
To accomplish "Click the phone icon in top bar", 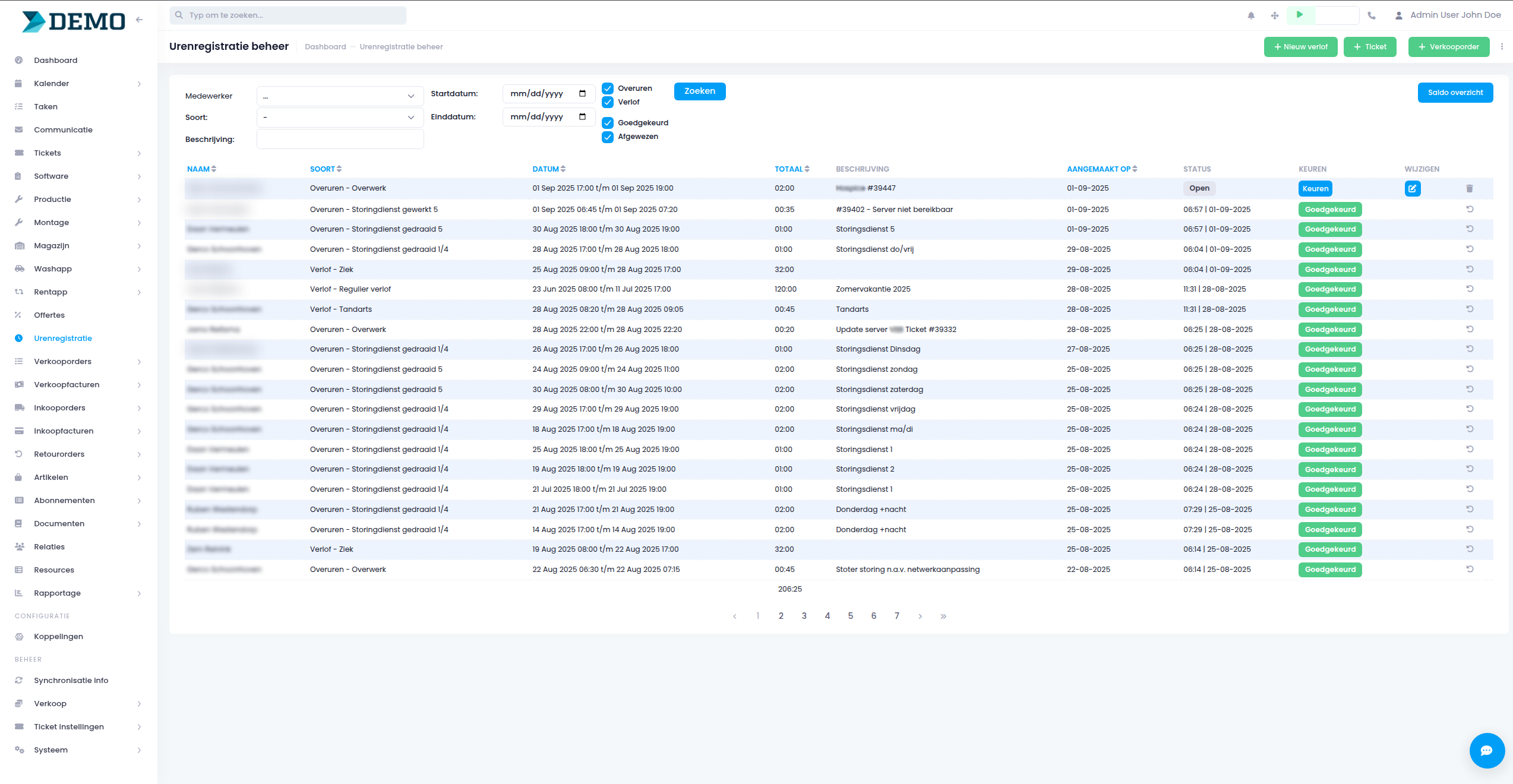I will (x=1372, y=15).
